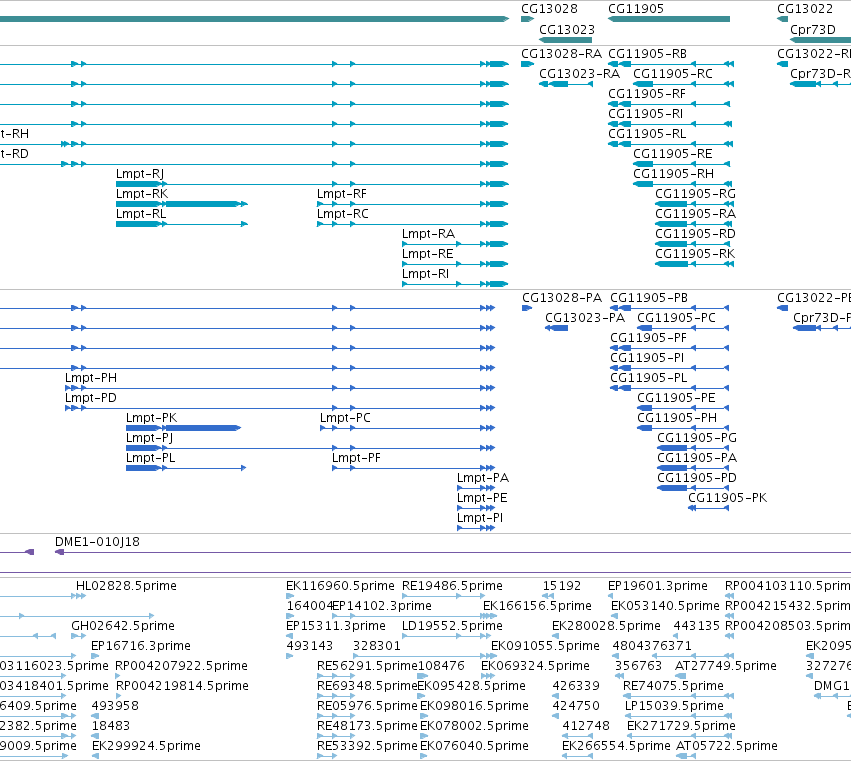Click transcript label CG11905-RC
Image resolution: width=851 pixels, height=761 pixels.
(x=672, y=74)
